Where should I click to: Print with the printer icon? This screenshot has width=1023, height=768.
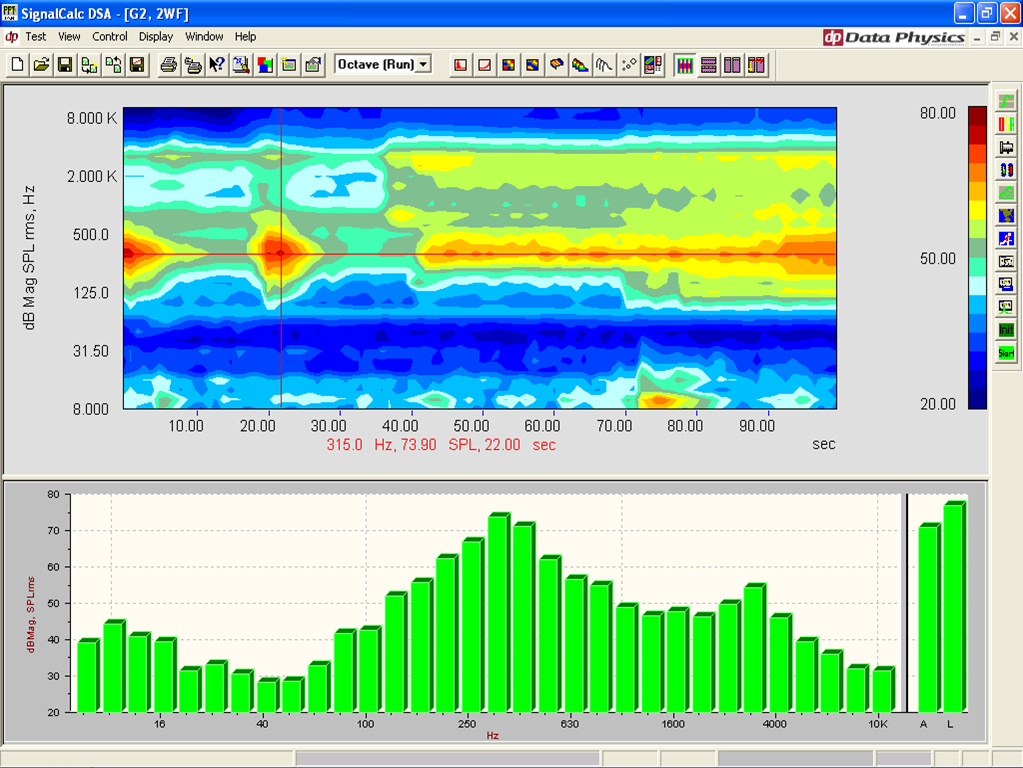pyautogui.click(x=168, y=65)
